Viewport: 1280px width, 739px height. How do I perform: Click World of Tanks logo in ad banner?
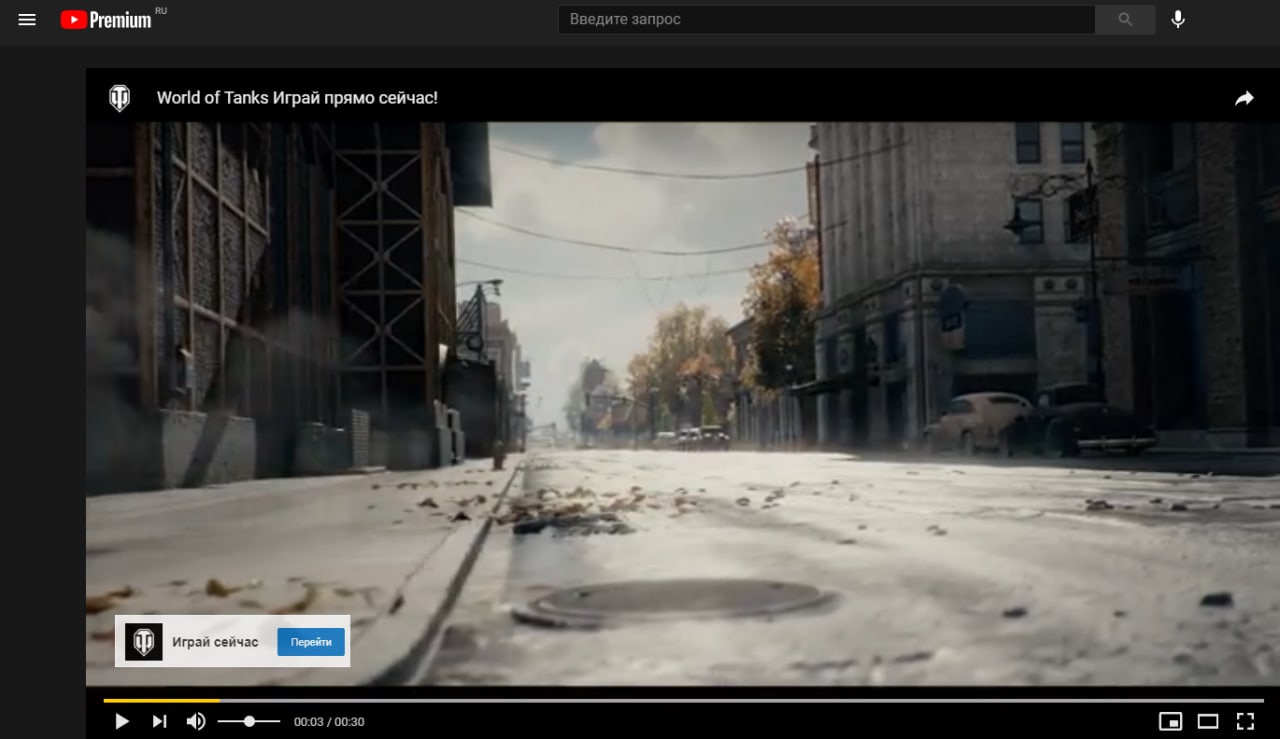[144, 642]
